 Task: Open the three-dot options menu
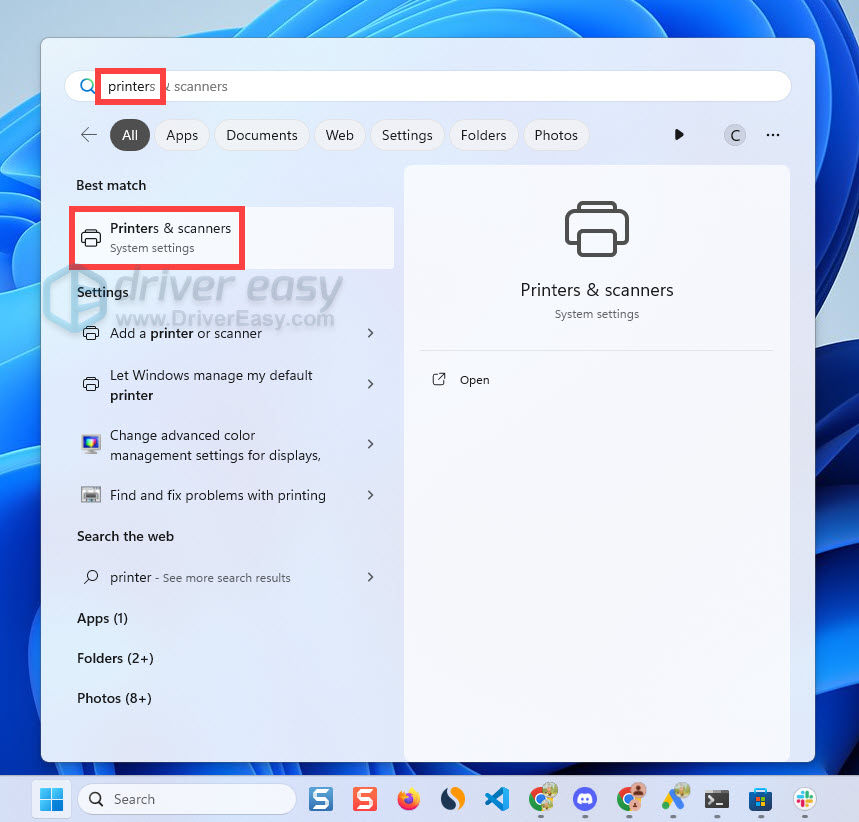click(x=772, y=135)
